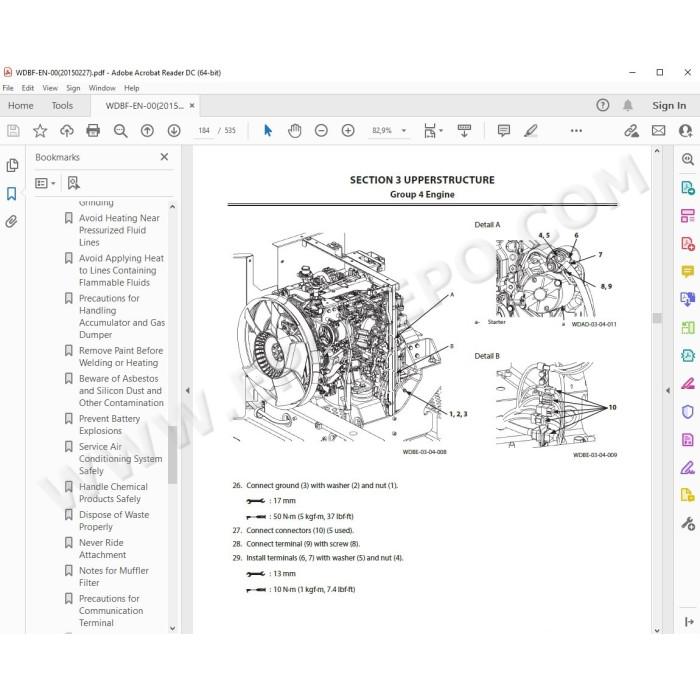Zoom out with minus icon
Image resolution: width=700 pixels, height=700 pixels.
[321, 130]
